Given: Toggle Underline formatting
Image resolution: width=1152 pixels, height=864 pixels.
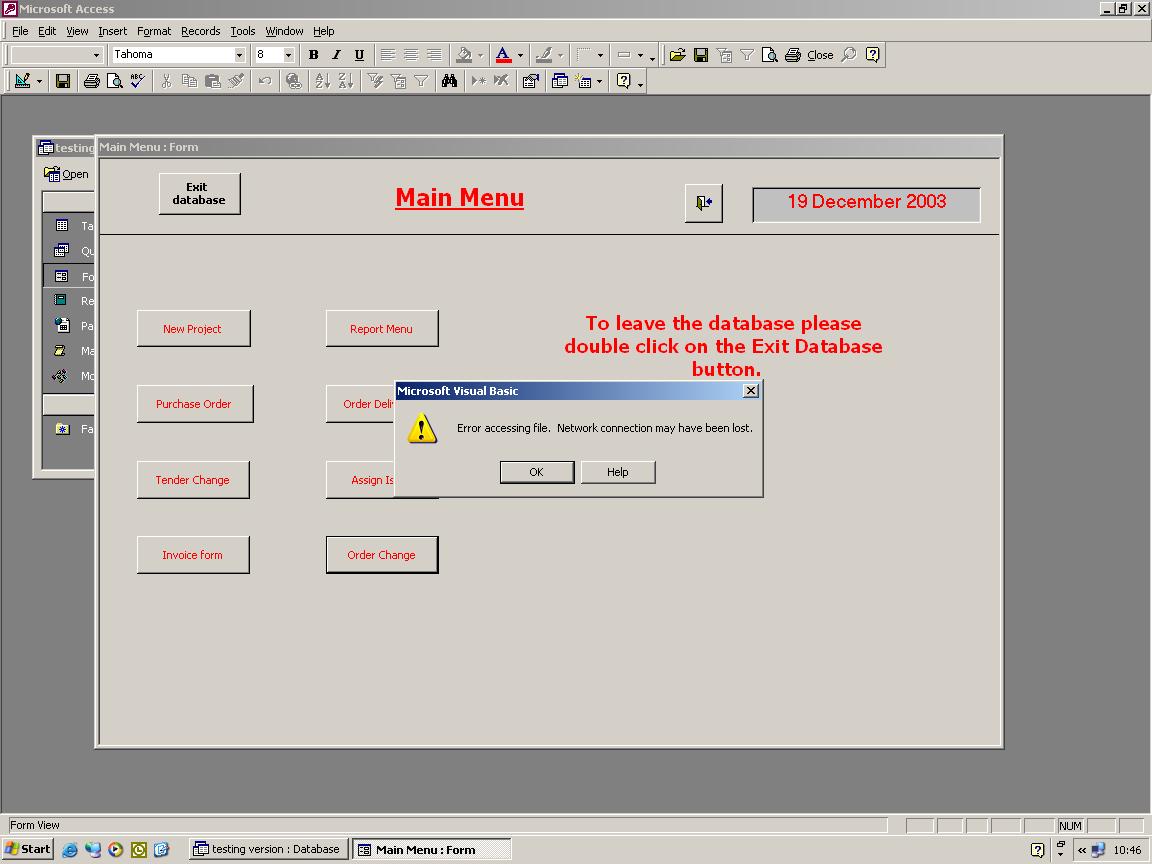Looking at the screenshot, I should click(x=359, y=54).
